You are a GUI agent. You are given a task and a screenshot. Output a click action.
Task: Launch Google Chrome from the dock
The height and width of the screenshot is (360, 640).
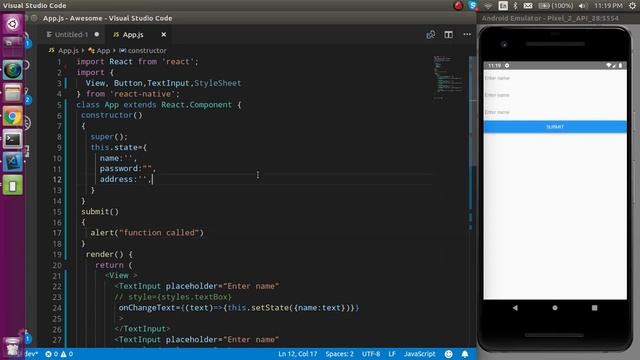pyautogui.click(x=12, y=117)
